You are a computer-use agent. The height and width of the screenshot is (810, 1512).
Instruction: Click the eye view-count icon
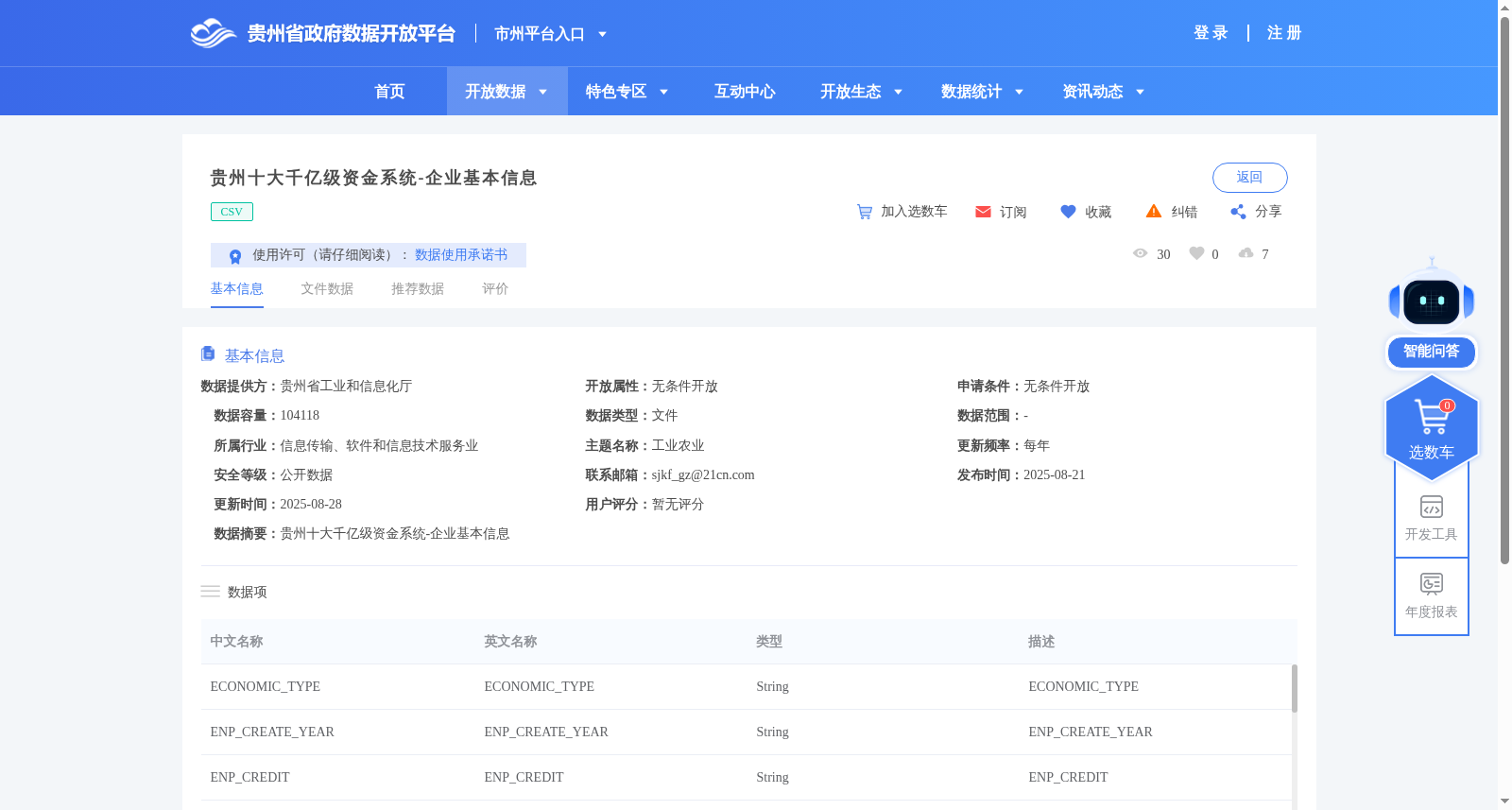coord(1141,253)
